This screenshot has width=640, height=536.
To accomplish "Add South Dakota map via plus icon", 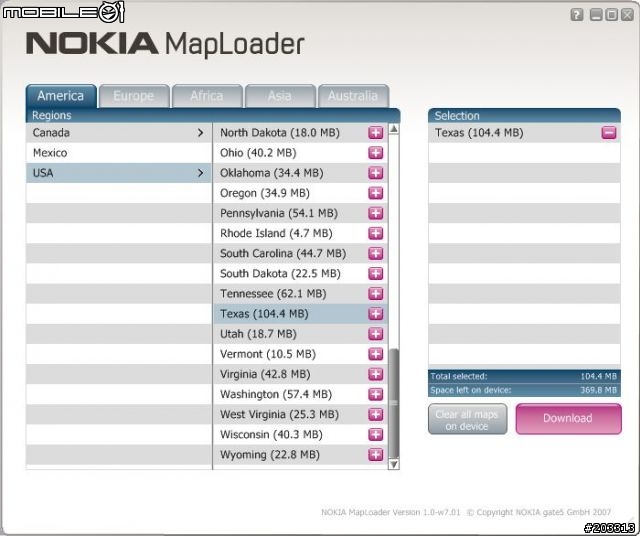I will click(x=376, y=273).
